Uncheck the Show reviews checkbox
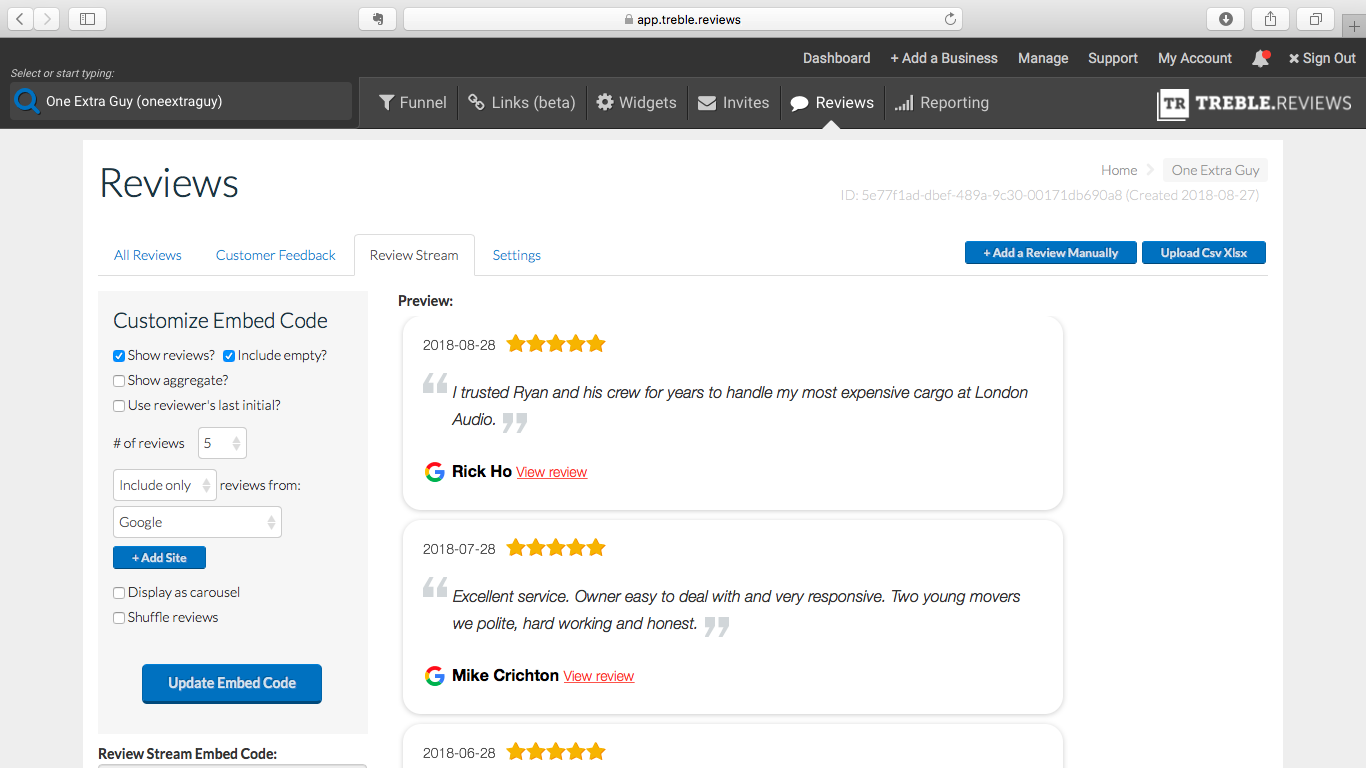Viewport: 1366px width, 768px height. [x=119, y=356]
